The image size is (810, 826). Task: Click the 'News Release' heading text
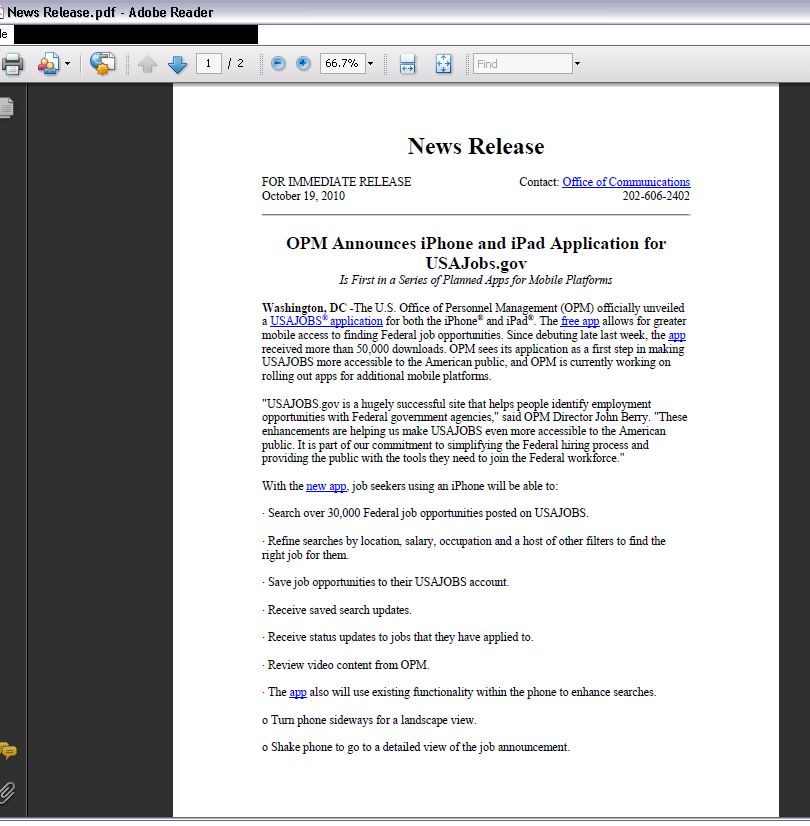[476, 146]
